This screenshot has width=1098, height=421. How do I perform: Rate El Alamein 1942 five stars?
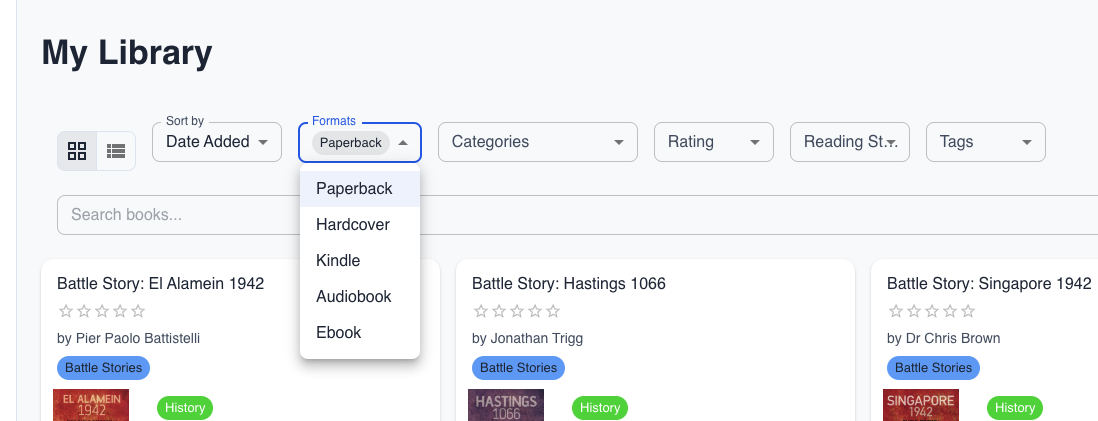(138, 311)
